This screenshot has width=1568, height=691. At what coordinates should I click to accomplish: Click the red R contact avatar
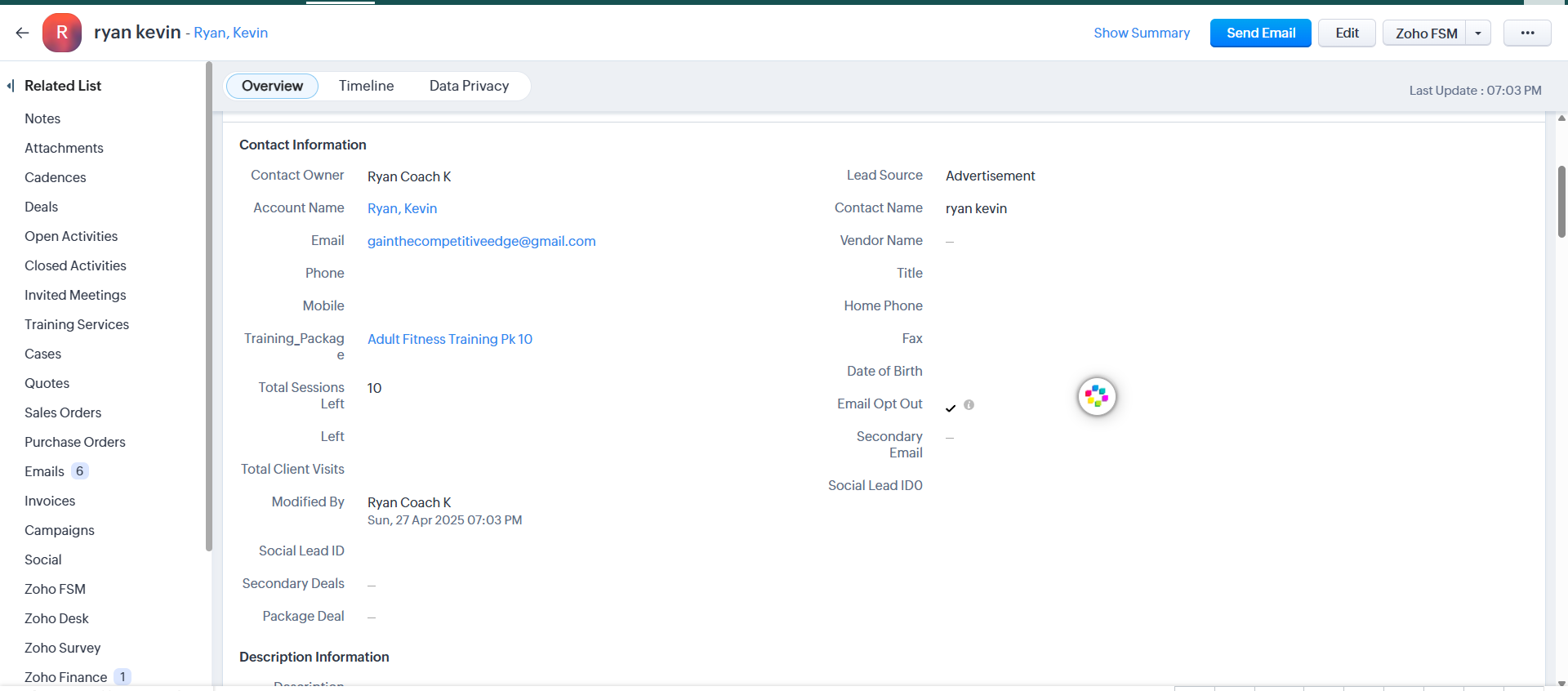(62, 33)
